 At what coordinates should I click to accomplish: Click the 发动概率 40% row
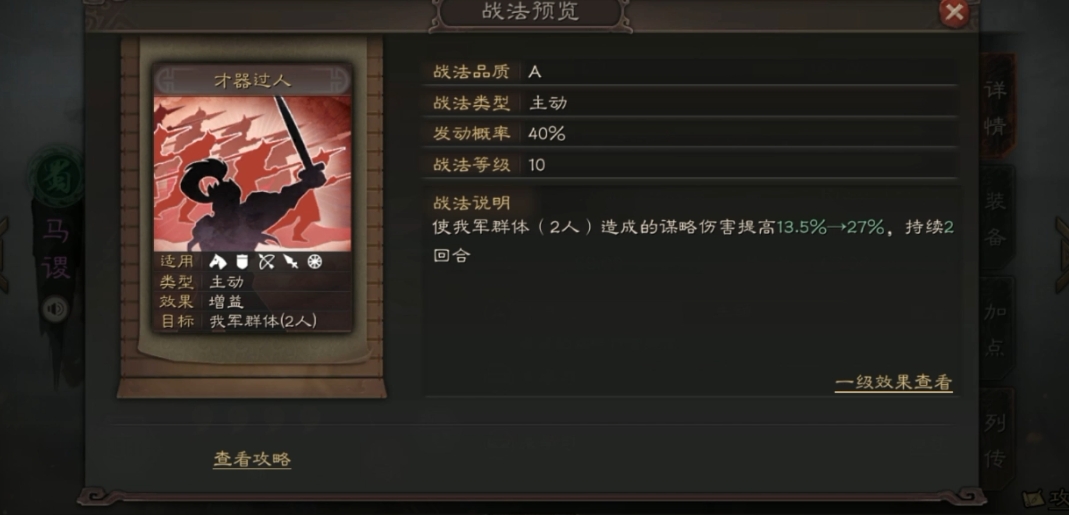(x=689, y=133)
